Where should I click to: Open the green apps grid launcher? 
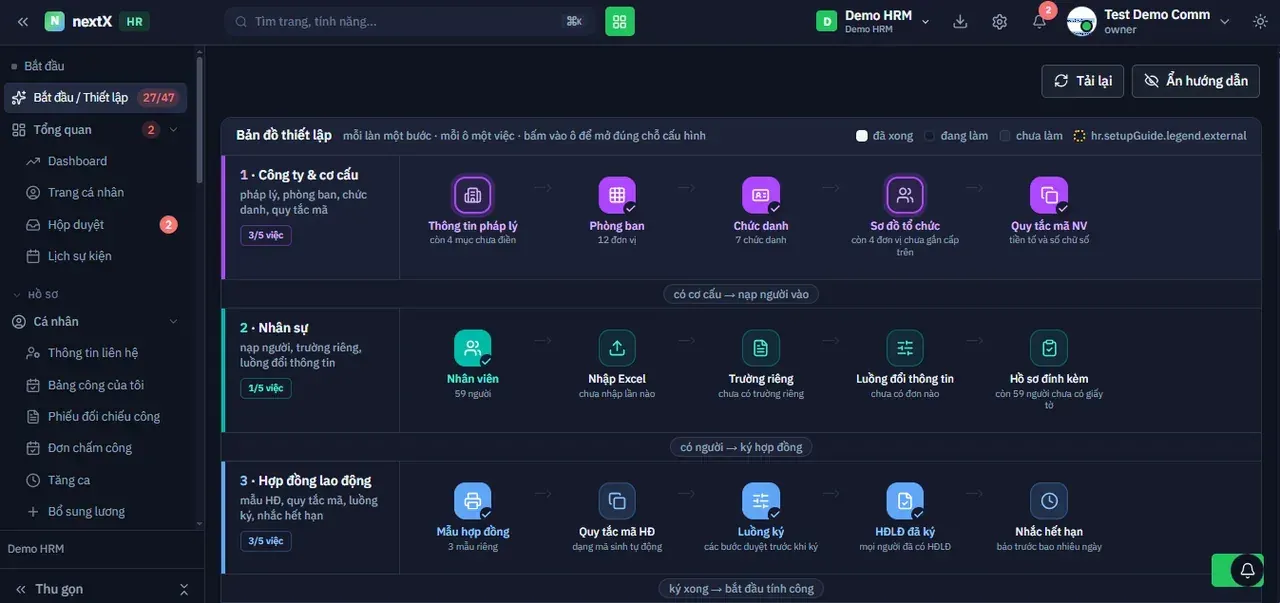tap(620, 21)
